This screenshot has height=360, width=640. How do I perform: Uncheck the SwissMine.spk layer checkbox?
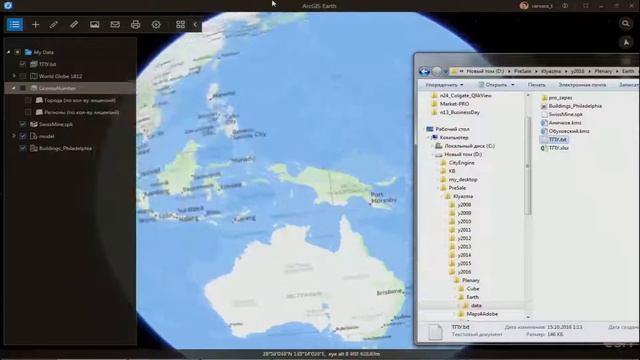coord(22,124)
